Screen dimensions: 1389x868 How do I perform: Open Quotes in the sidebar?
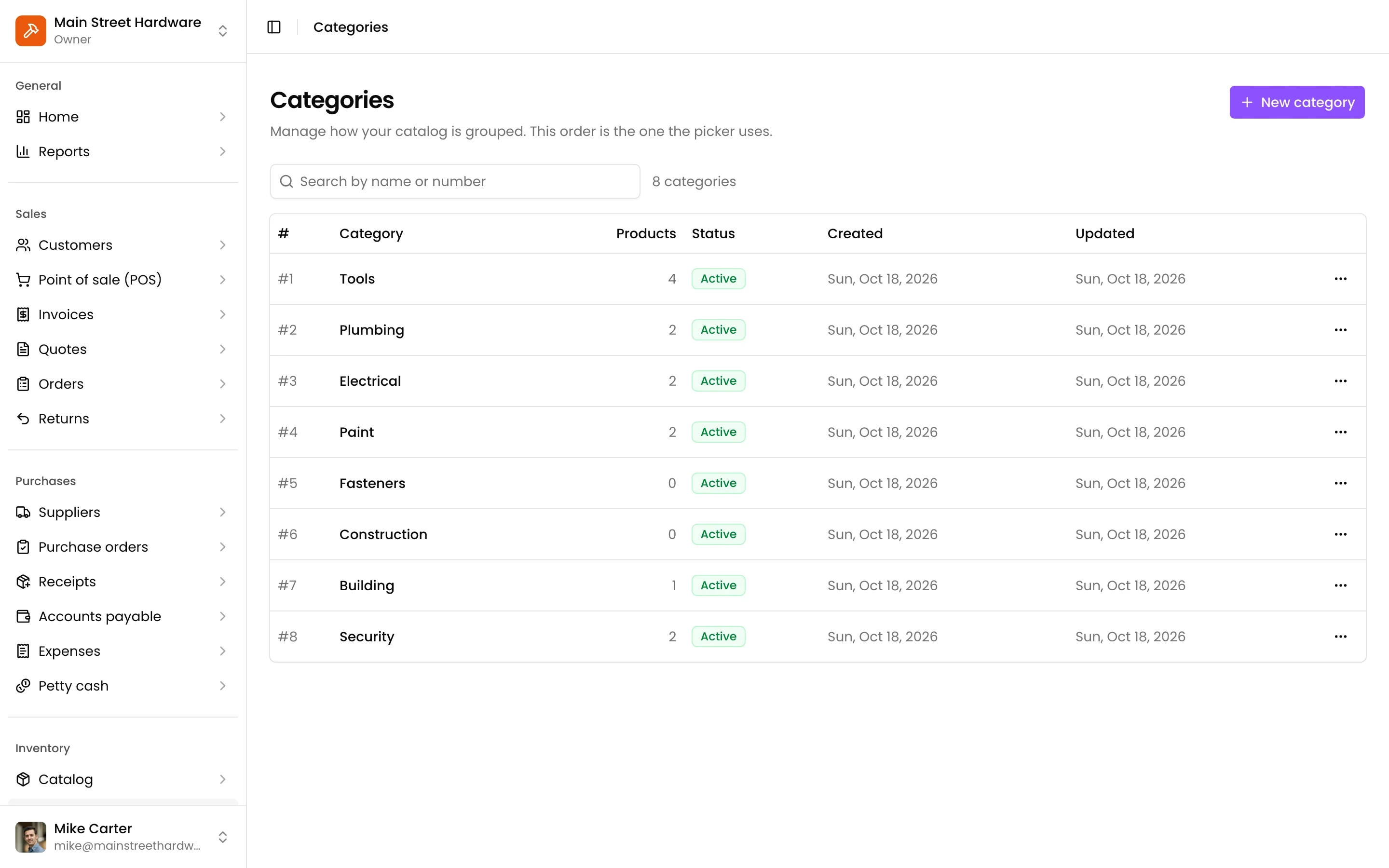coord(123,350)
